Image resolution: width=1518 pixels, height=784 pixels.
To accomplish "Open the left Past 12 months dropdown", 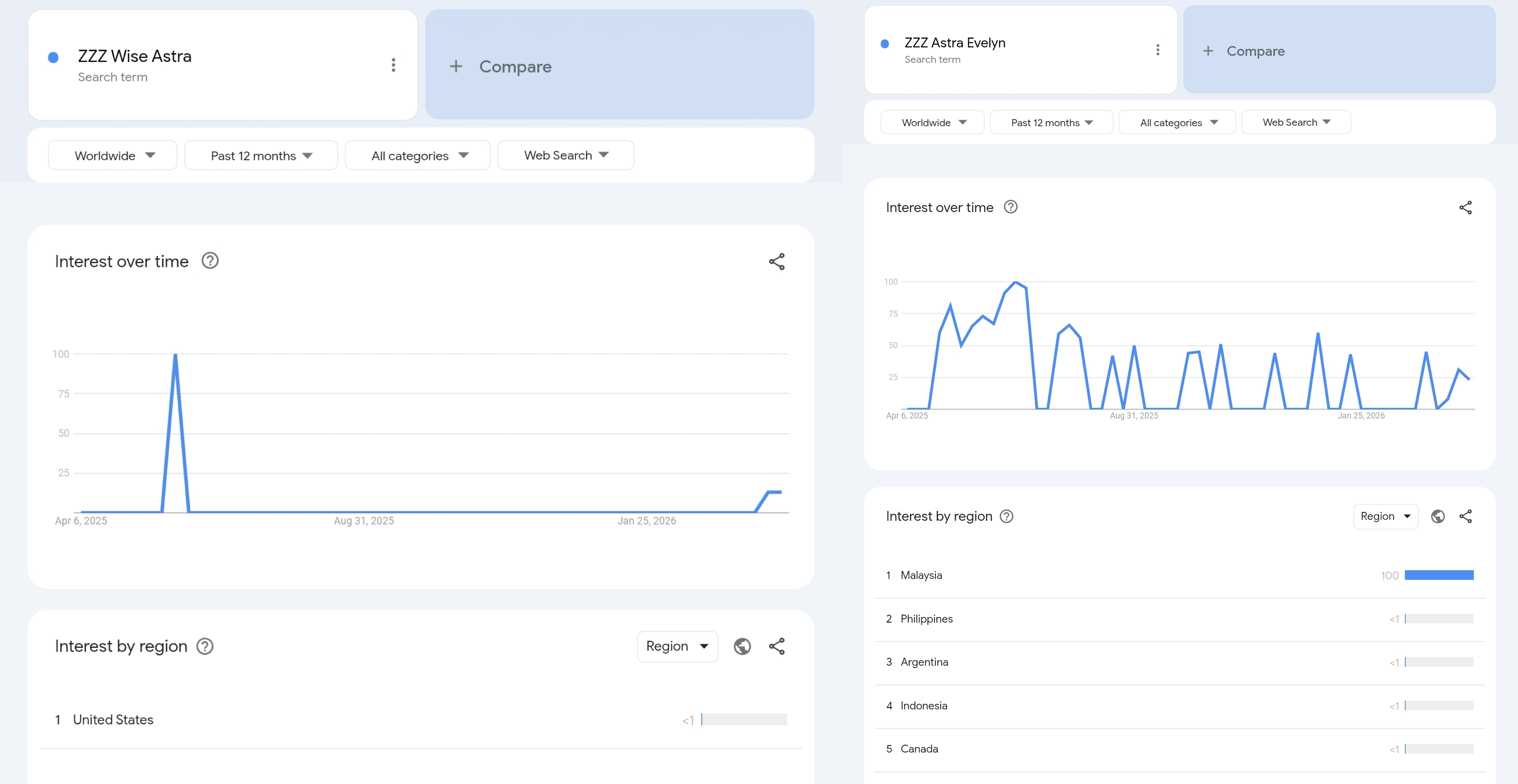I will tap(261, 155).
